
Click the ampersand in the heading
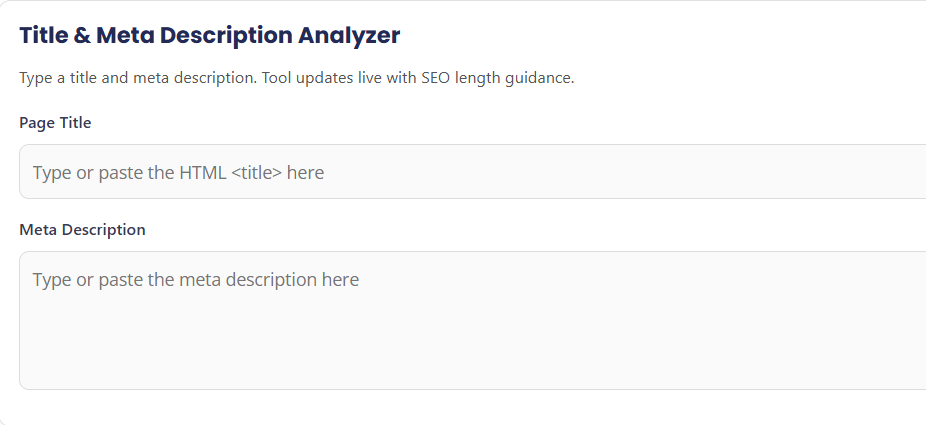pos(82,36)
